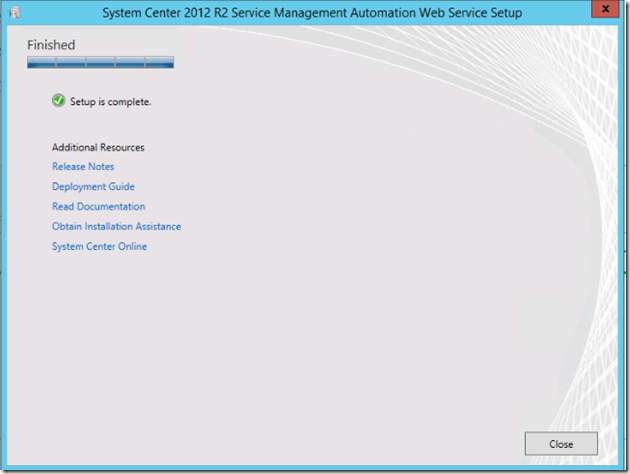This screenshot has height=474, width=630.
Task: Click the window title bar text
Action: coord(312,12)
